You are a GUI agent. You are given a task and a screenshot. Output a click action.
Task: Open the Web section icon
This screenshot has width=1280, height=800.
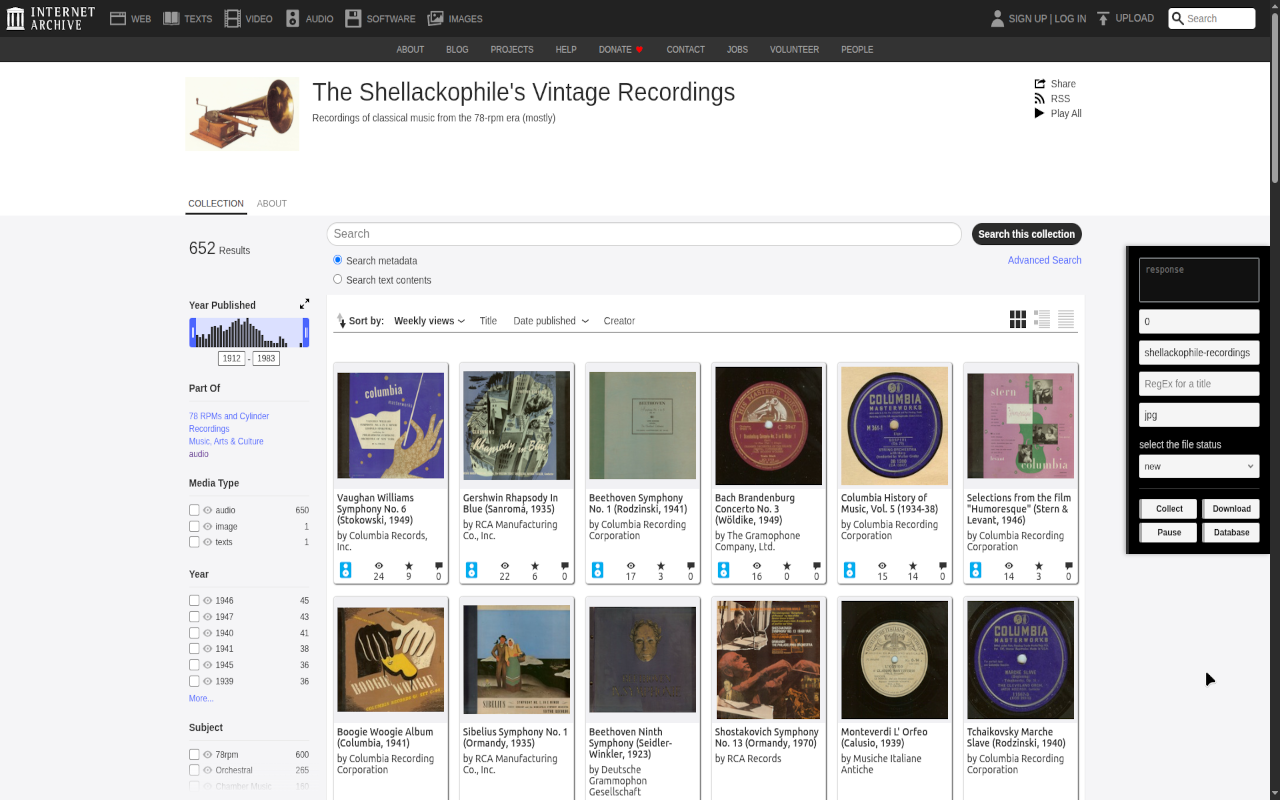pos(118,18)
